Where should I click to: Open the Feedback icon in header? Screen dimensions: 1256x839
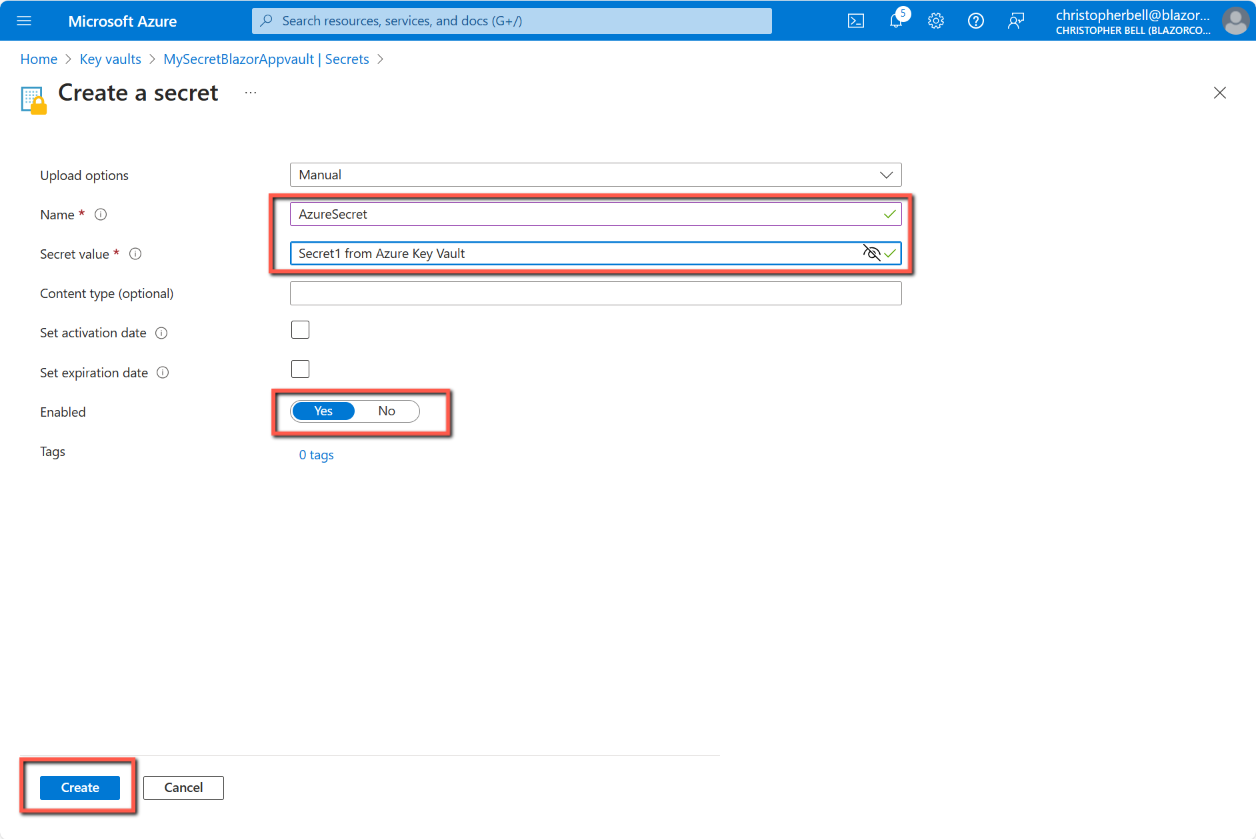1016,21
